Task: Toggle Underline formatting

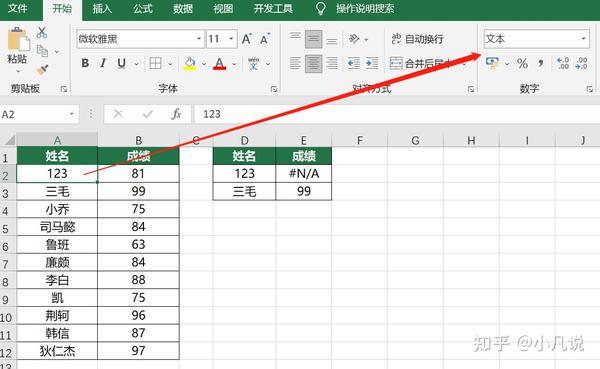Action: point(121,63)
